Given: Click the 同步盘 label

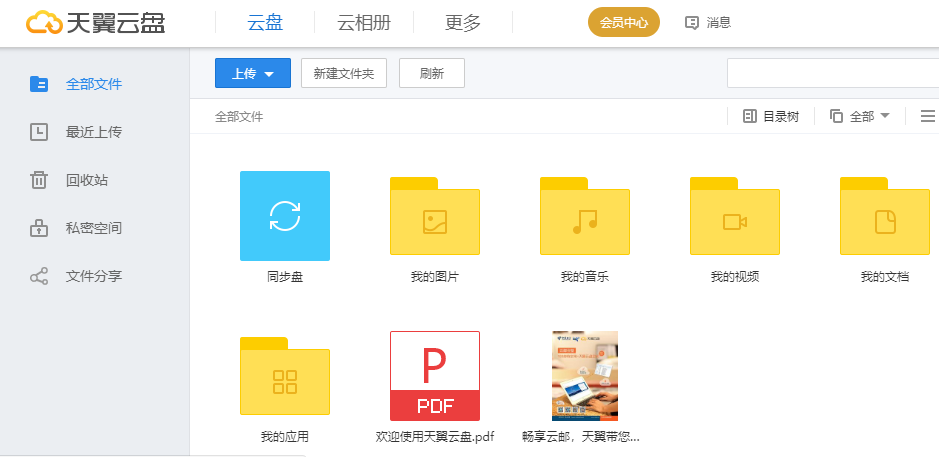Looking at the screenshot, I should pyautogui.click(x=285, y=277).
